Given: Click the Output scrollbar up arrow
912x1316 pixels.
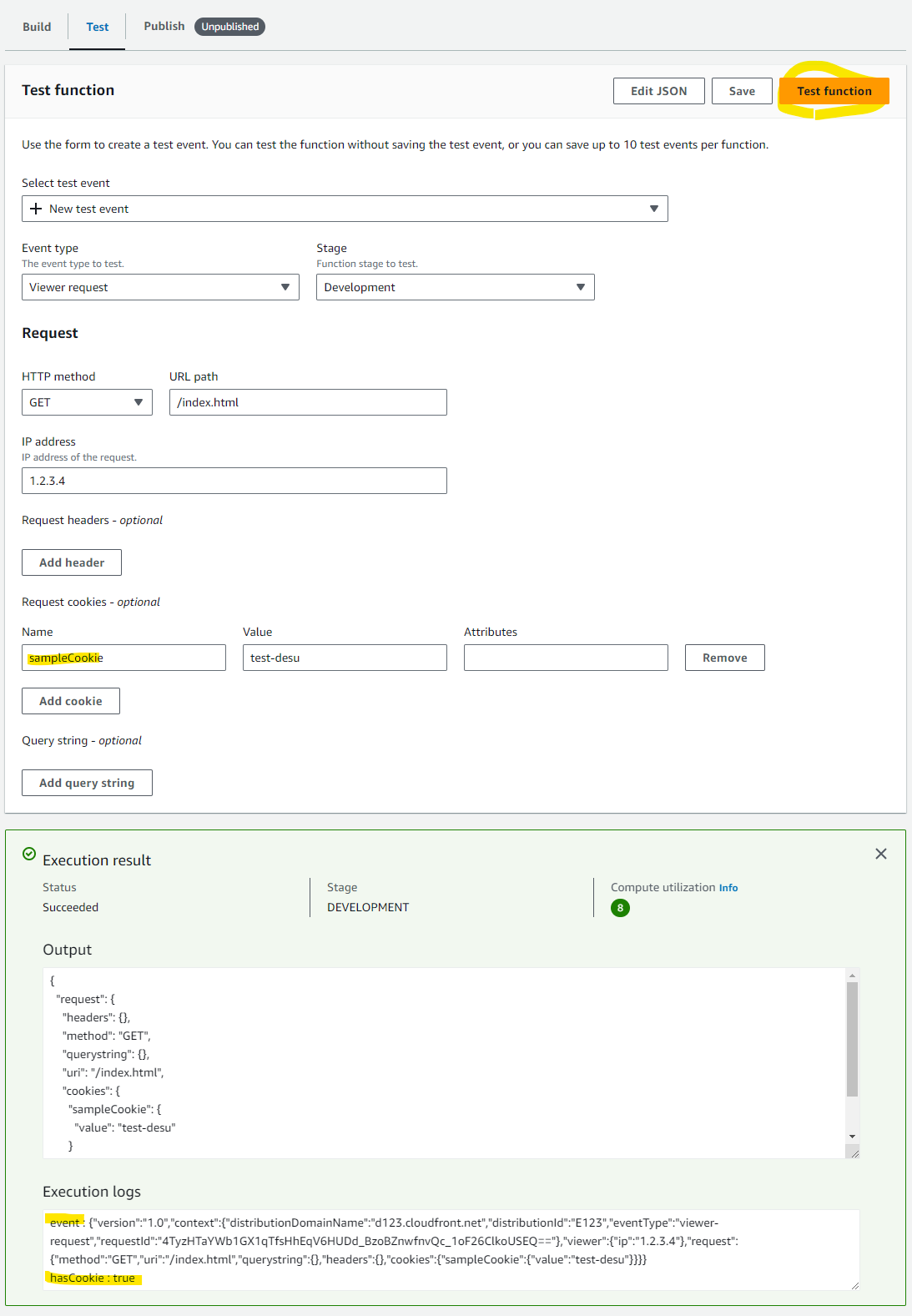Looking at the screenshot, I should click(x=852, y=976).
